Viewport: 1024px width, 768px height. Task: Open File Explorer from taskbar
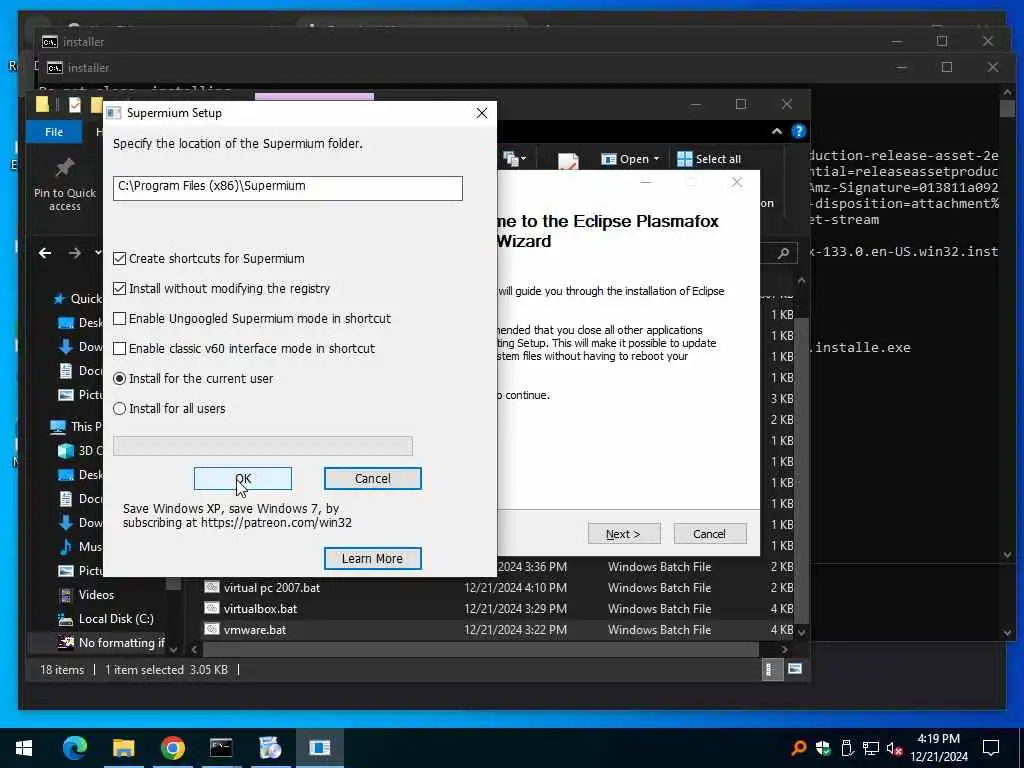[x=123, y=748]
